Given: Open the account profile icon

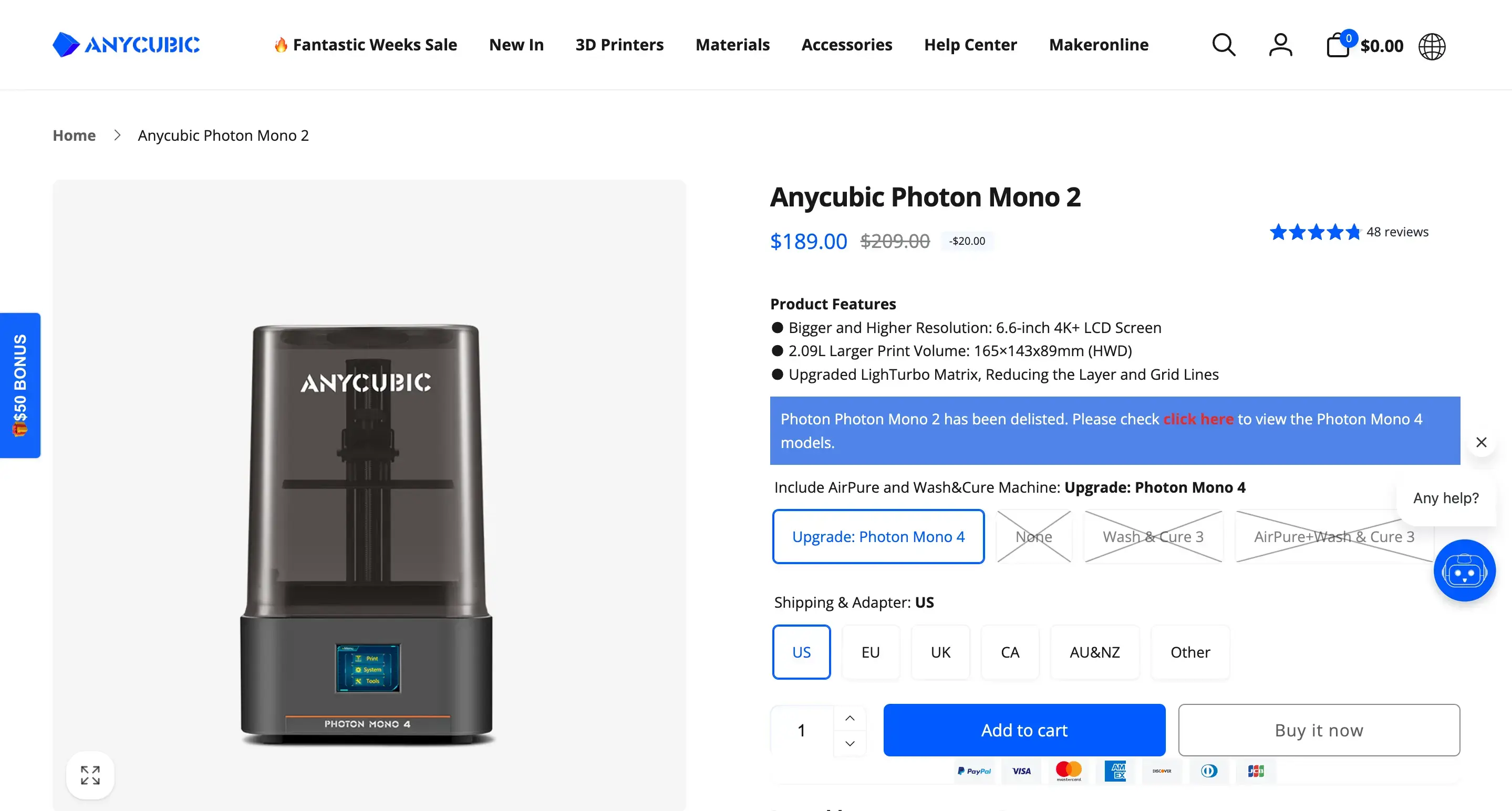Looking at the screenshot, I should [x=1281, y=45].
